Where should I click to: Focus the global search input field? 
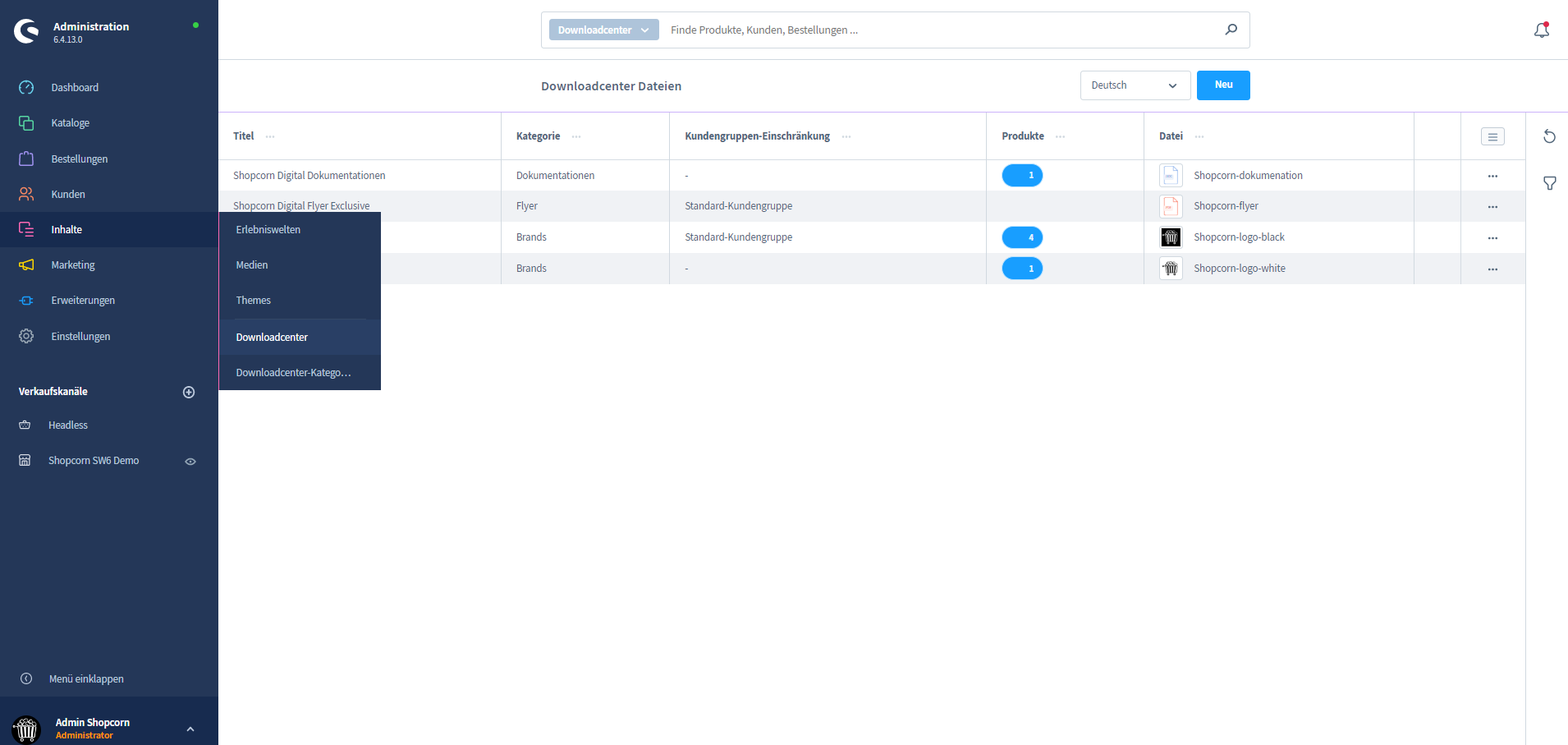coord(940,30)
